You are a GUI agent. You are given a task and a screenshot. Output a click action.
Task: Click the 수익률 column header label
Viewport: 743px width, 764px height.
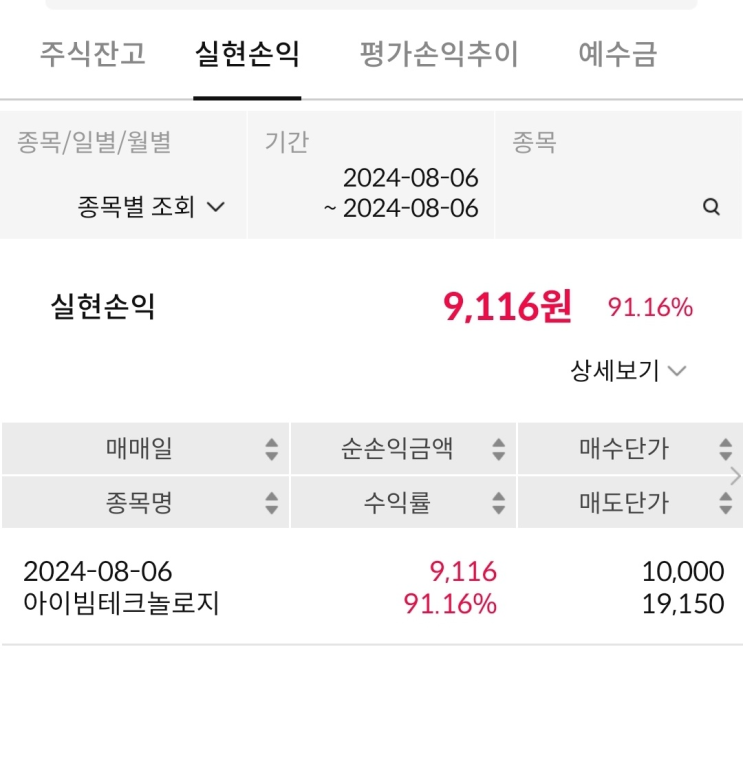pyautogui.click(x=396, y=503)
